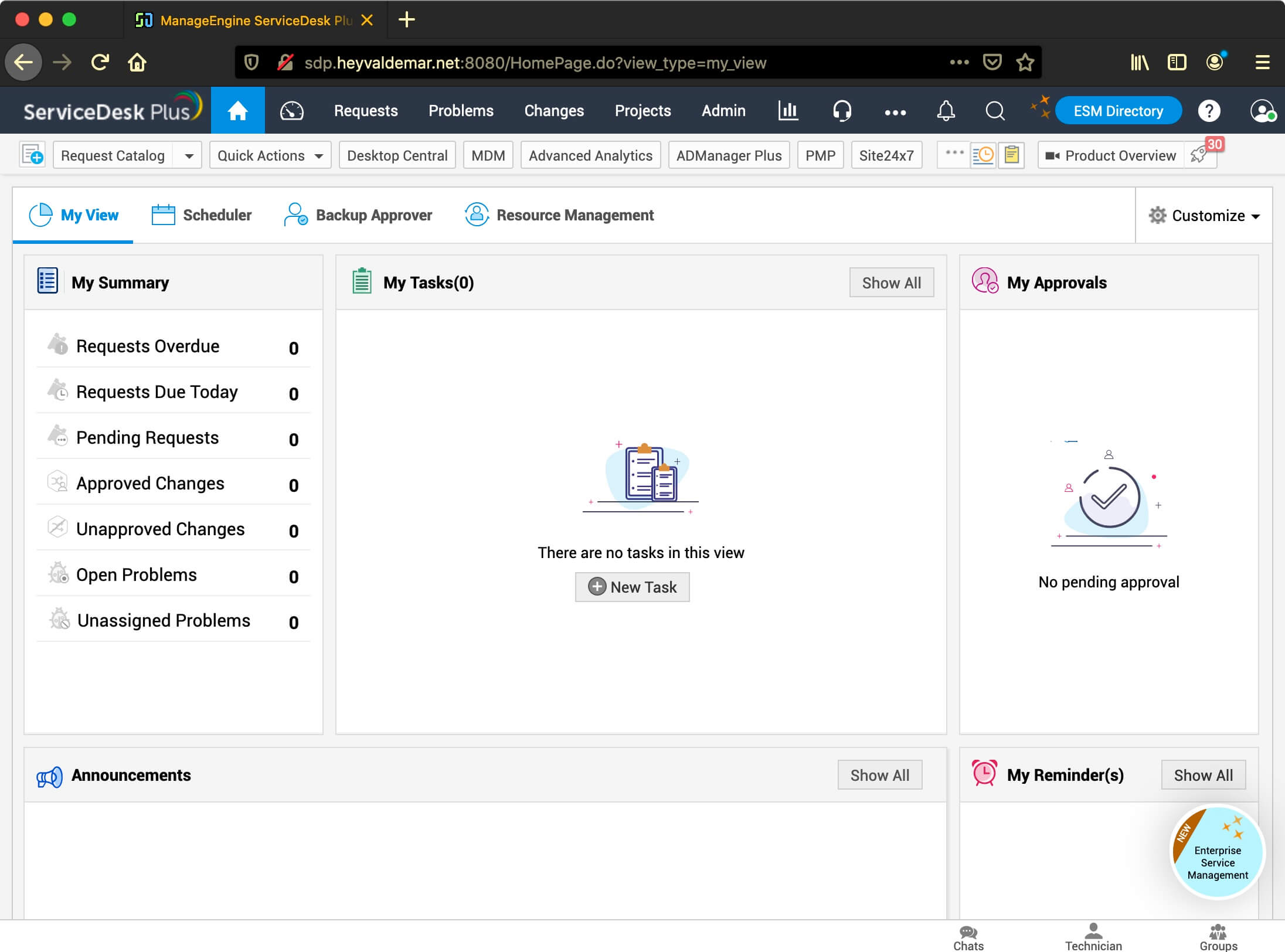Open the Problems module

(x=461, y=110)
